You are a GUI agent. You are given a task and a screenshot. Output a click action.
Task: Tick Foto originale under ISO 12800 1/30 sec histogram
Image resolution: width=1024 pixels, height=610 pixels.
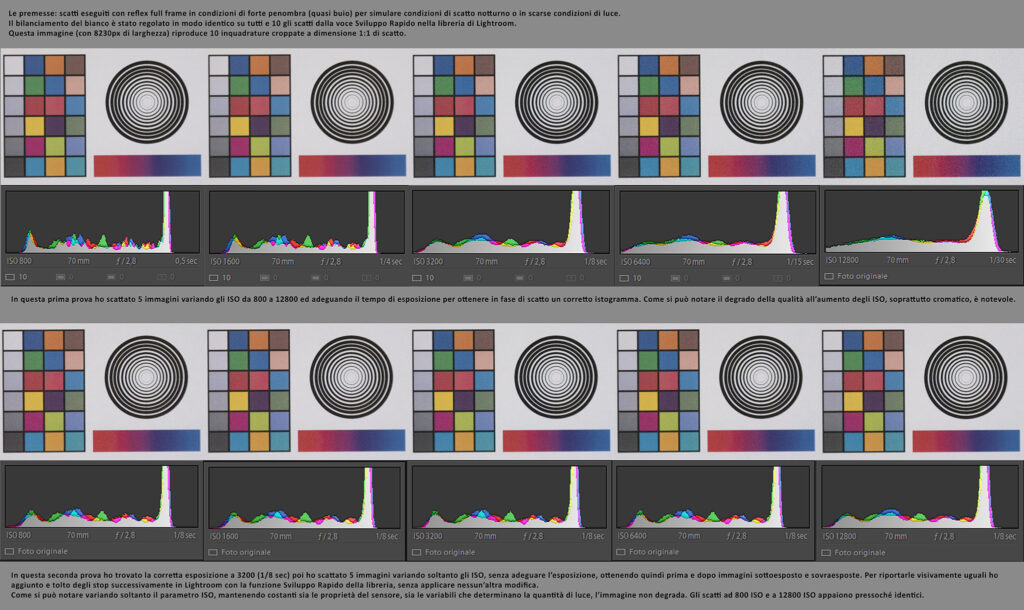(x=829, y=276)
